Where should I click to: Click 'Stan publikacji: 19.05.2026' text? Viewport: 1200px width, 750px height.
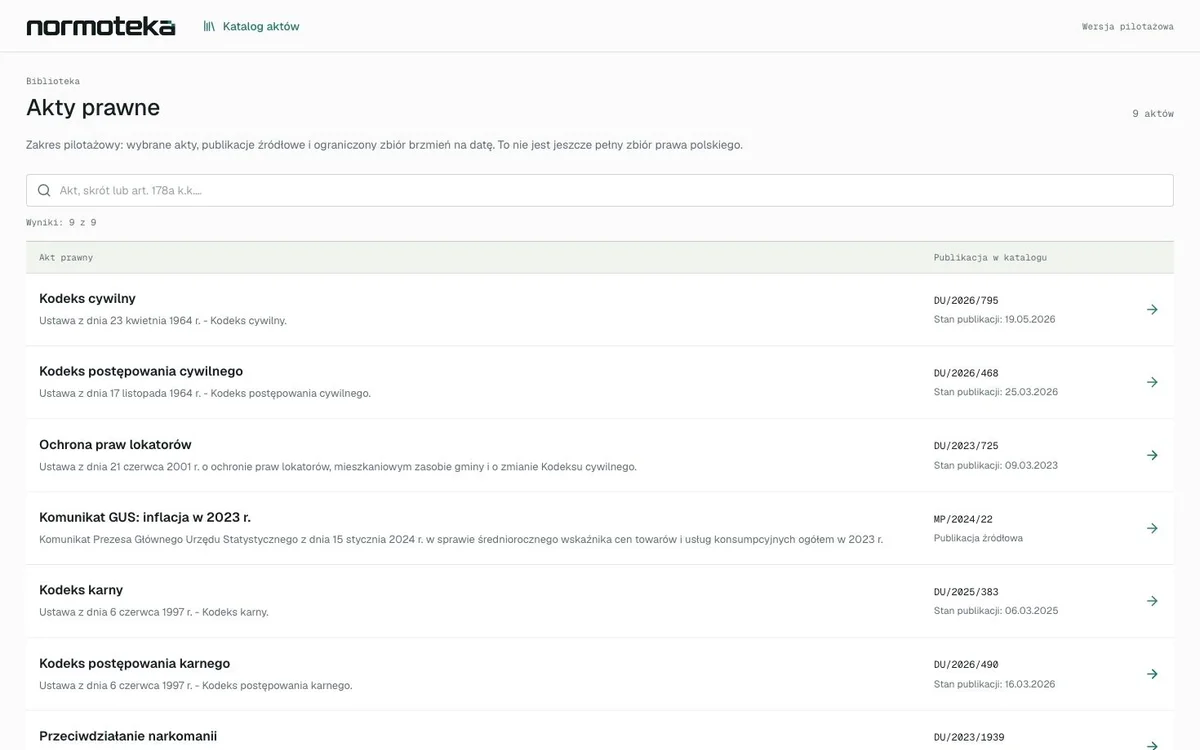995,319
